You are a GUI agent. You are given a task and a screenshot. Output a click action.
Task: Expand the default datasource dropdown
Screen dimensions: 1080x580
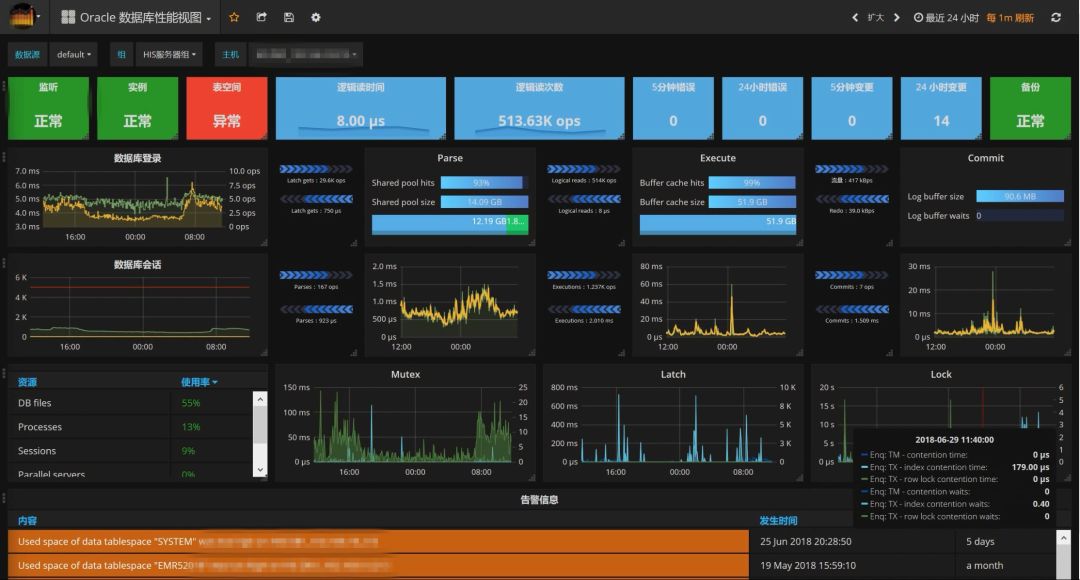(75, 54)
